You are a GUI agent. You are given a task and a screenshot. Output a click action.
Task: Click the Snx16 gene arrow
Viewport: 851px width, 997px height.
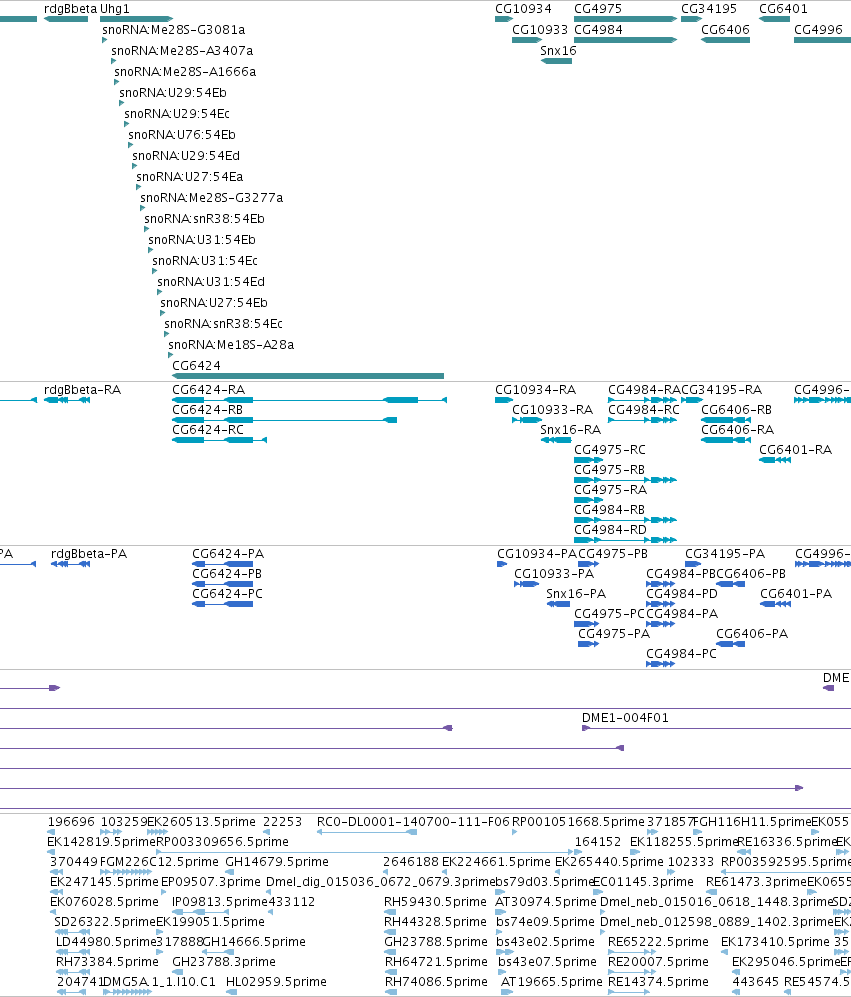point(556,61)
